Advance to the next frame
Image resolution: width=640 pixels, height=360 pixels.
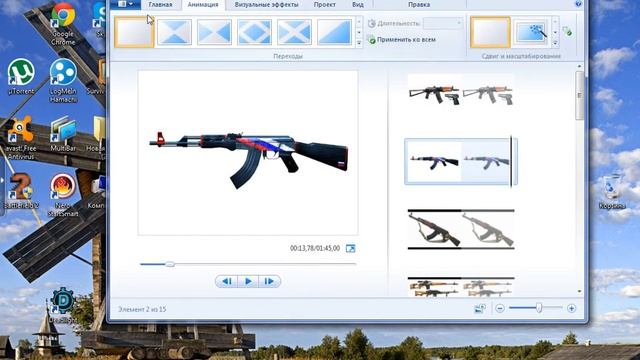[x=269, y=281]
